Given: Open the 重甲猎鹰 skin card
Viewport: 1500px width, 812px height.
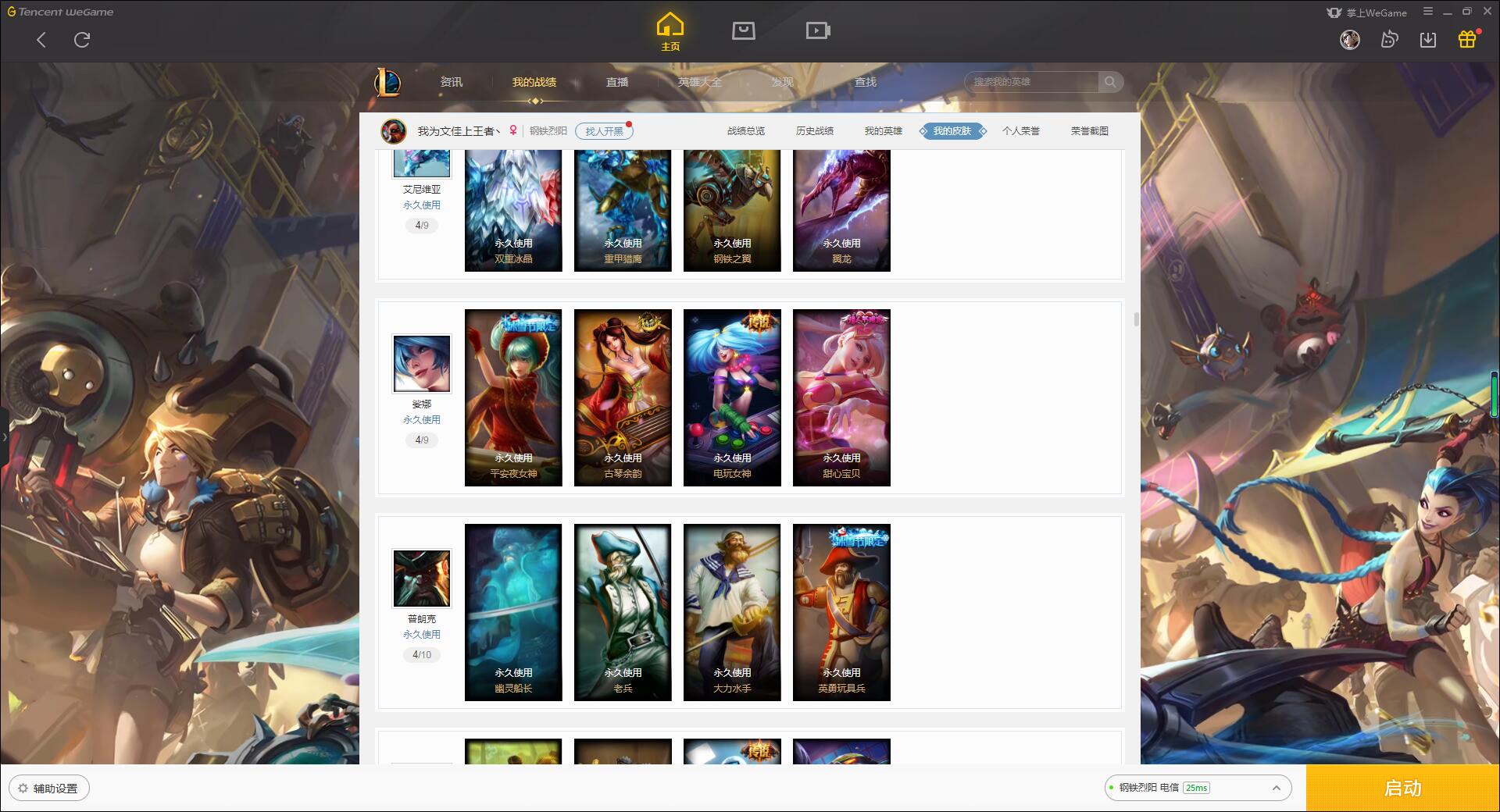Looking at the screenshot, I should [623, 211].
